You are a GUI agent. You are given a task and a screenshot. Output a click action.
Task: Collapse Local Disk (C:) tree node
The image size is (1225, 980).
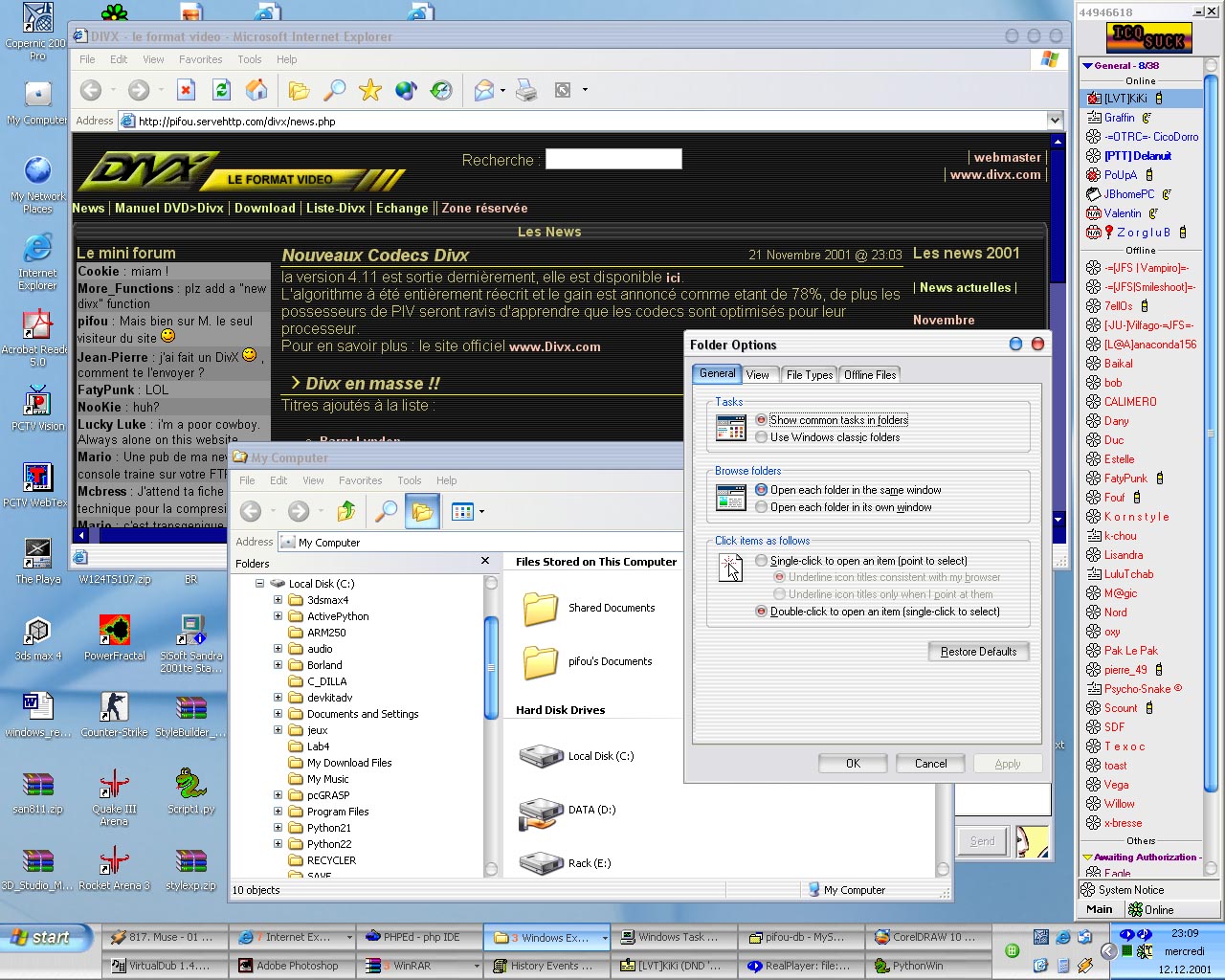pyautogui.click(x=259, y=583)
